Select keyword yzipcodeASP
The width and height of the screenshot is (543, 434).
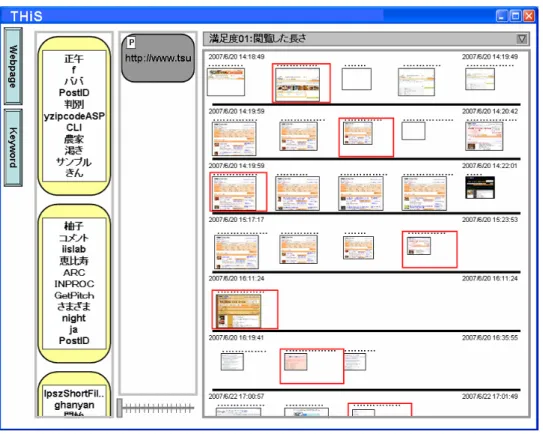[x=74, y=116]
